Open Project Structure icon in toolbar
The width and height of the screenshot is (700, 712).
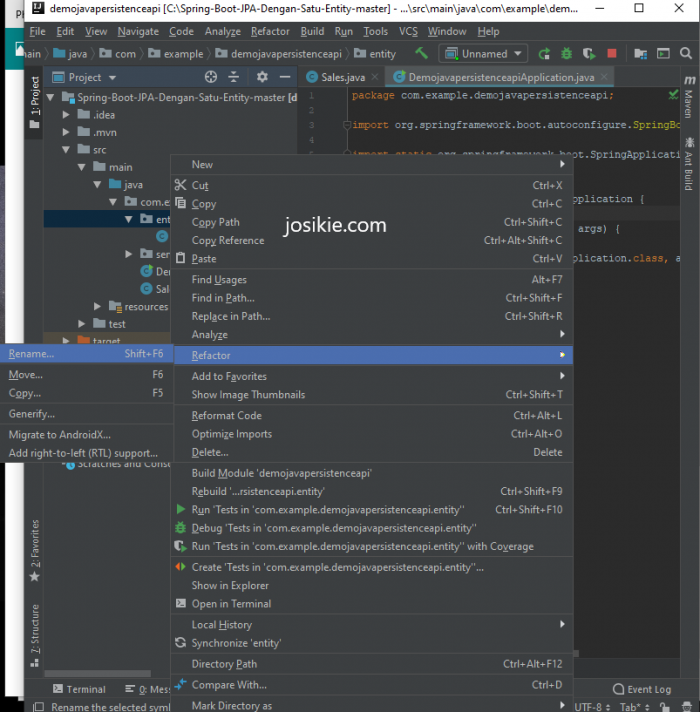tap(641, 54)
